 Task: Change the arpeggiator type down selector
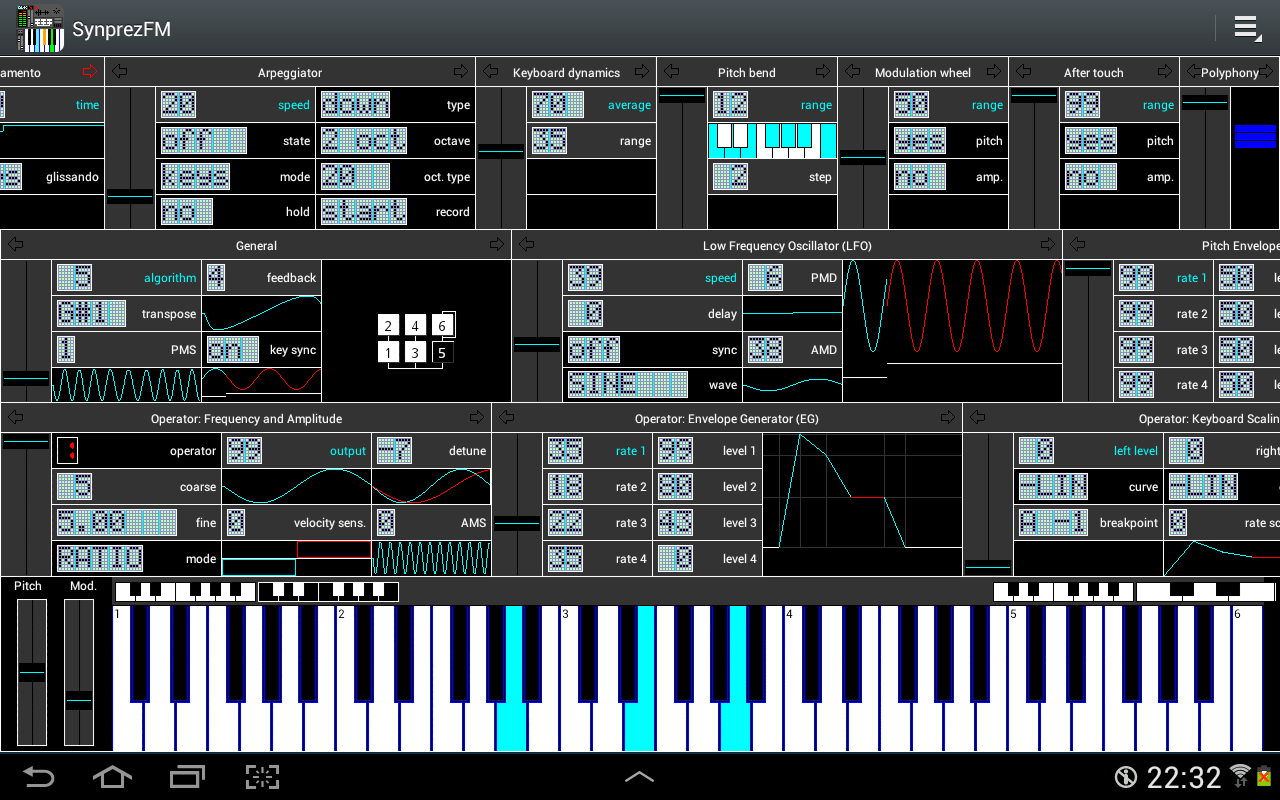coord(356,105)
